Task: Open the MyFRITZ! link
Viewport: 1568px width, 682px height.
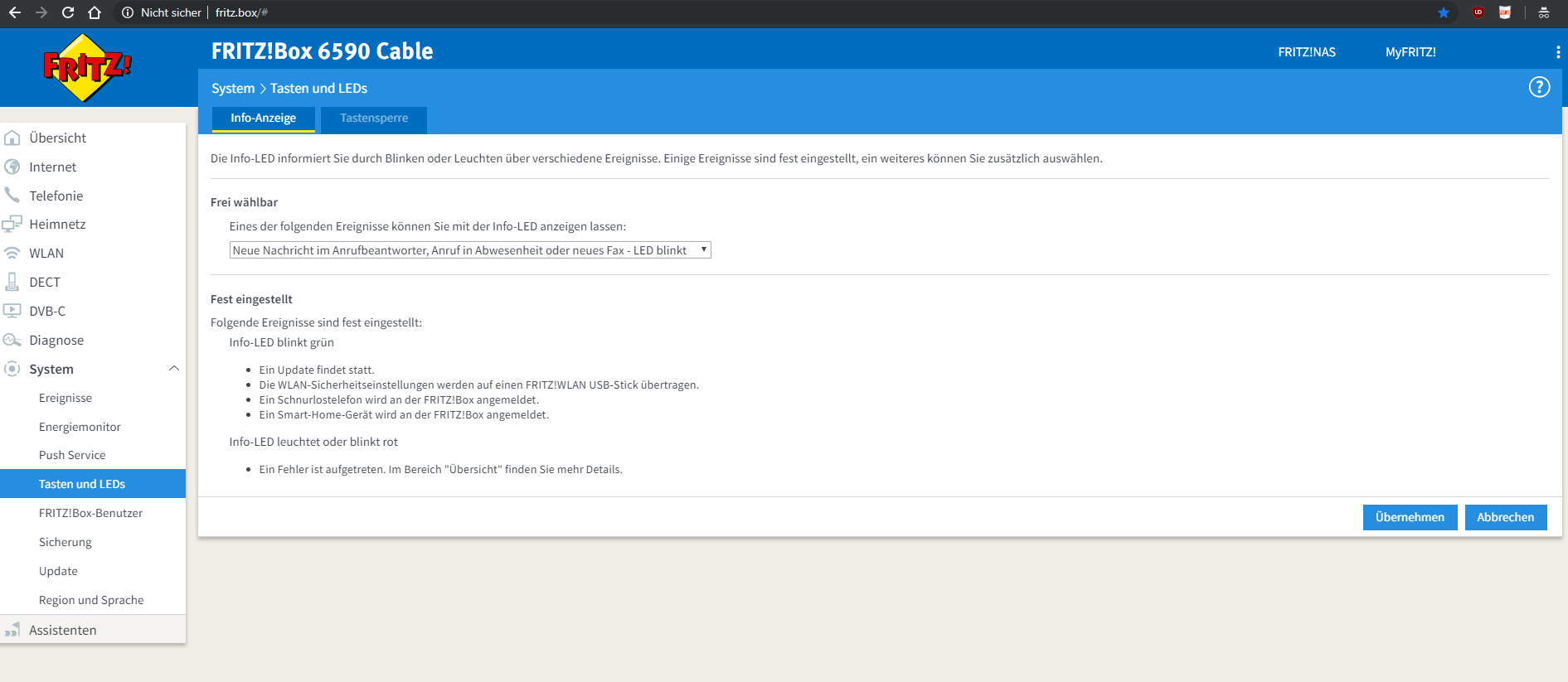Action: (x=1410, y=52)
